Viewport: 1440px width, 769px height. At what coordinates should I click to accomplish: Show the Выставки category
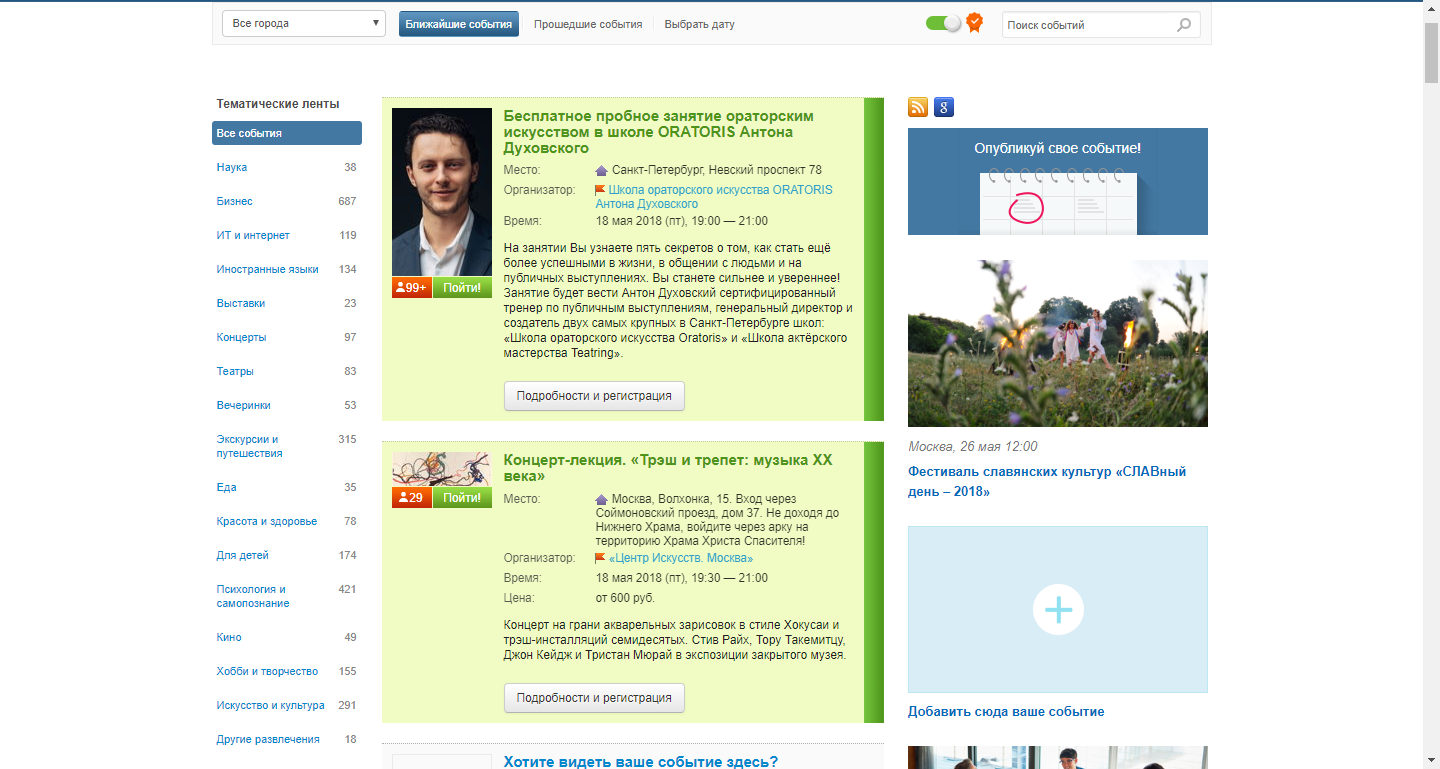(241, 303)
